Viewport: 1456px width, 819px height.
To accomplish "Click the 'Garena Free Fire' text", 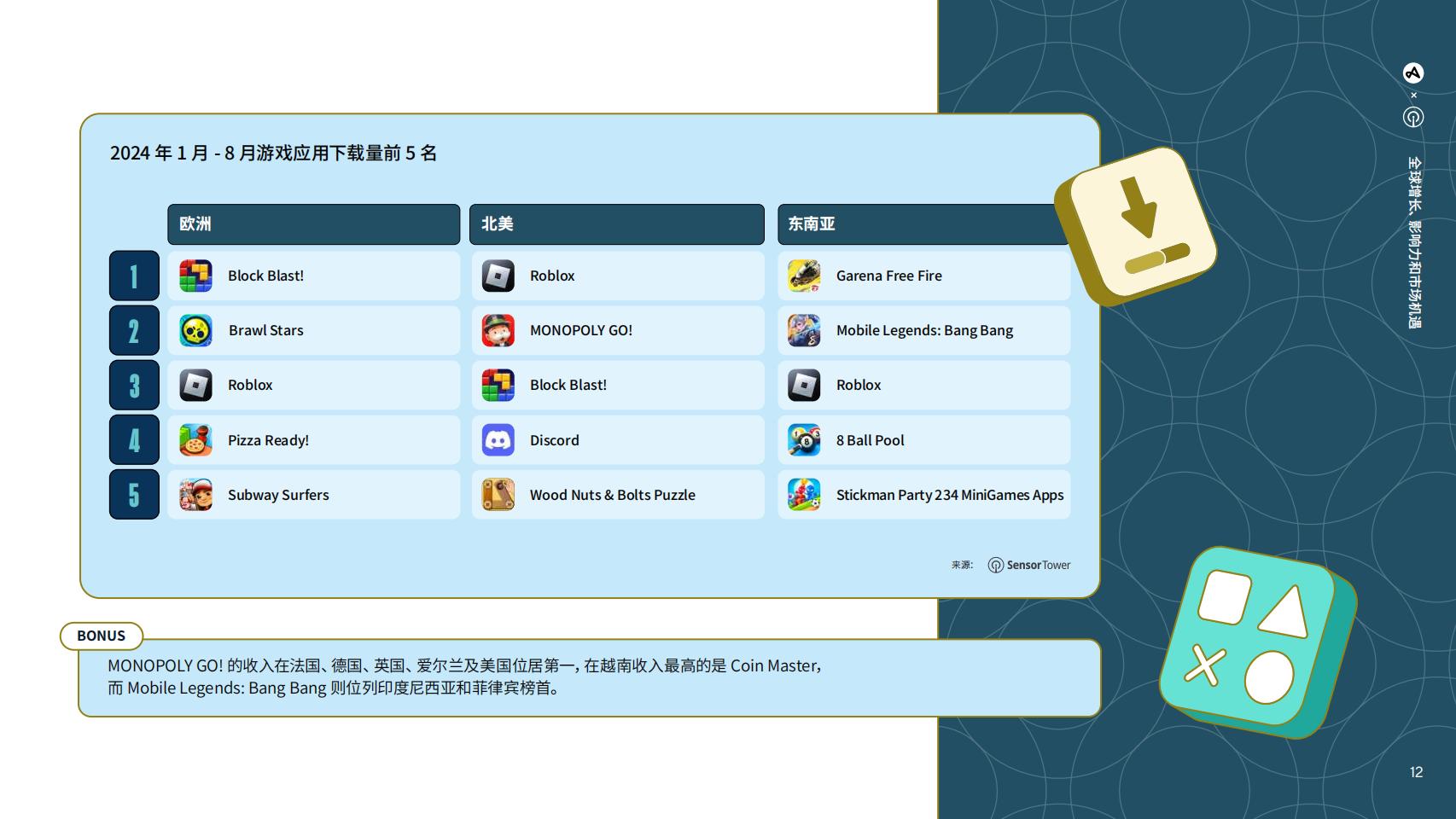I will tap(889, 276).
